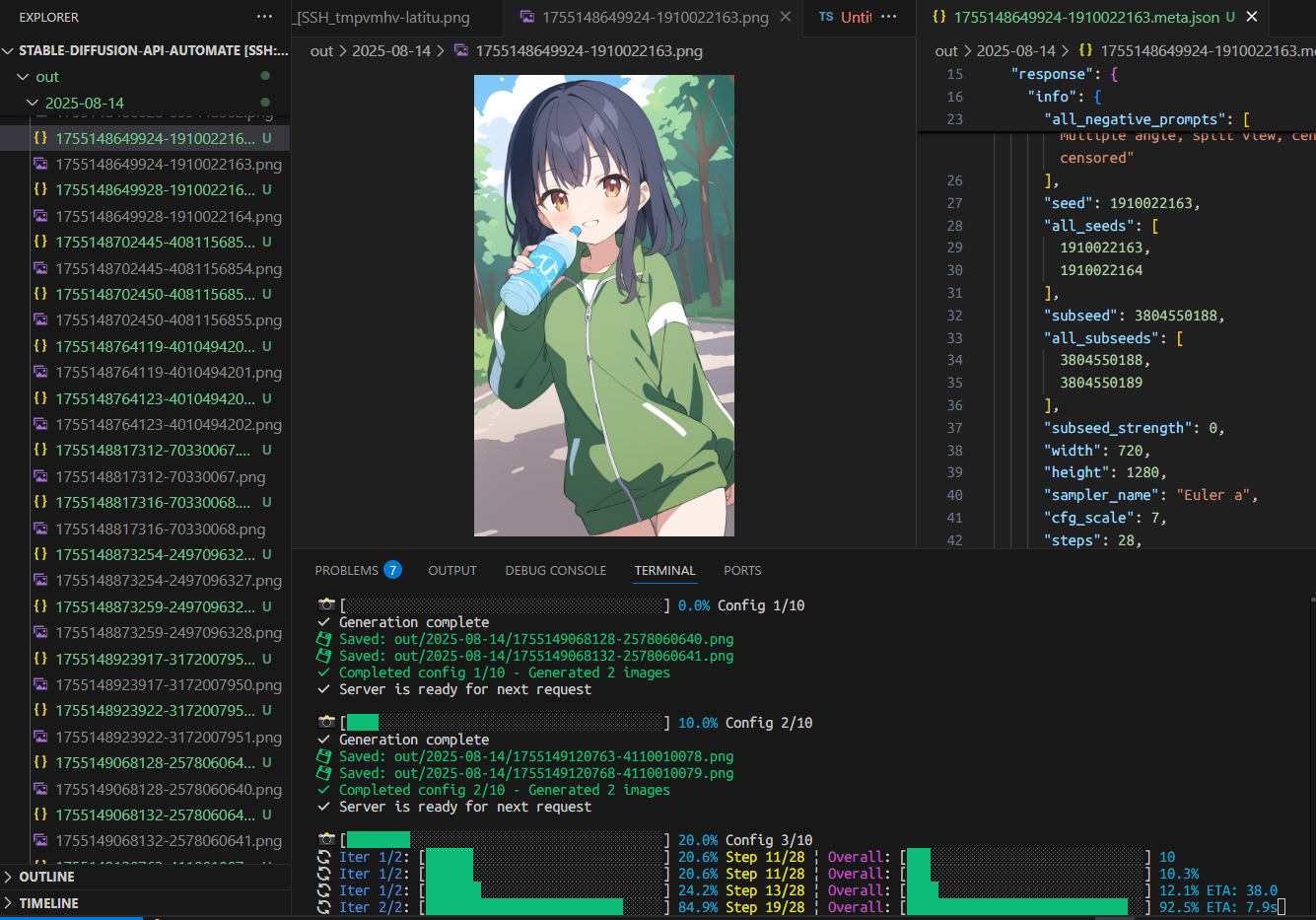This screenshot has height=920, width=1316.
Task: Open more actions ellipsis for image editor group
Action: 889,17
